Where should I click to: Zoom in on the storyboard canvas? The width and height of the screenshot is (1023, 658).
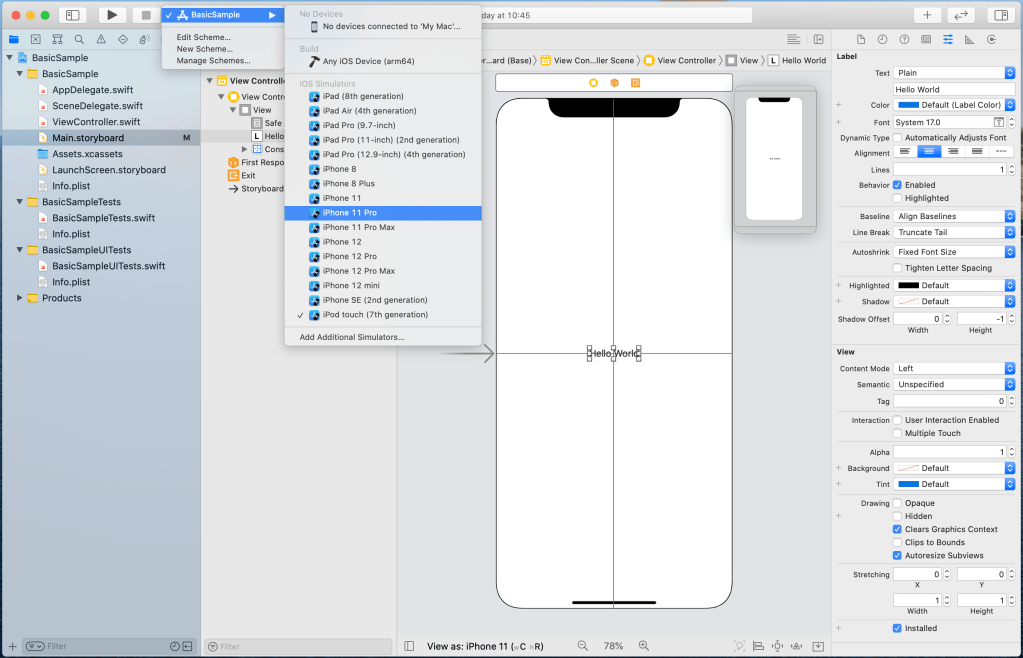click(644, 646)
